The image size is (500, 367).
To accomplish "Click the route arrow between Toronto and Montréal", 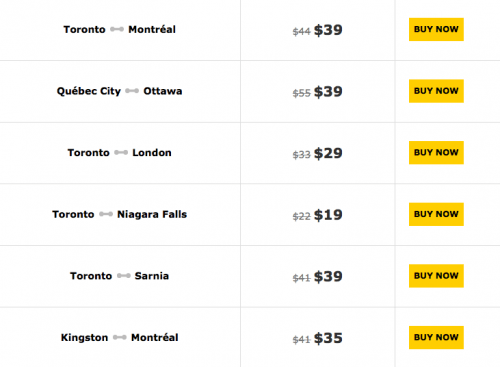I will pos(117,29).
